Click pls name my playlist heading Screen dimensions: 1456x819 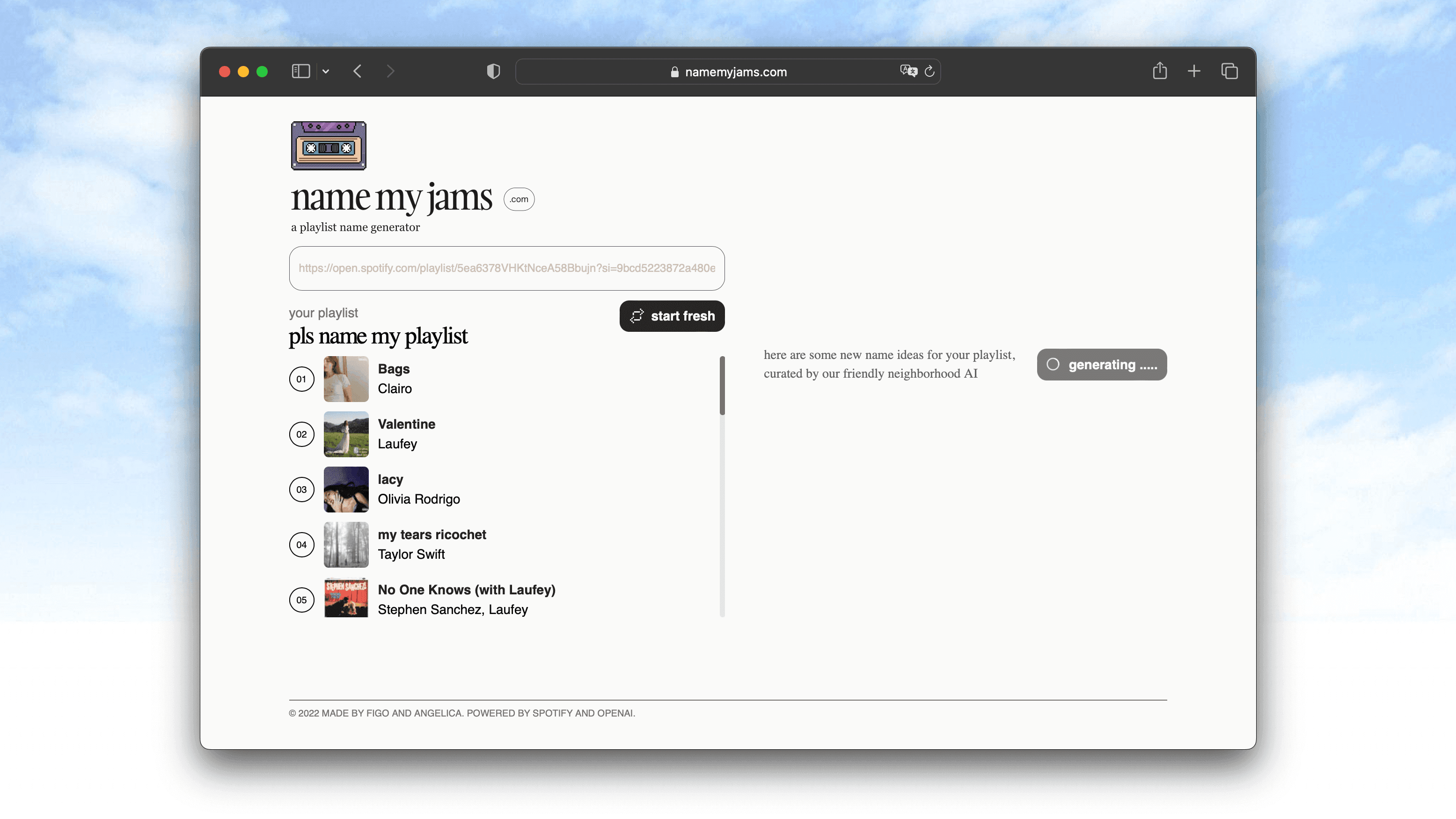coord(378,336)
